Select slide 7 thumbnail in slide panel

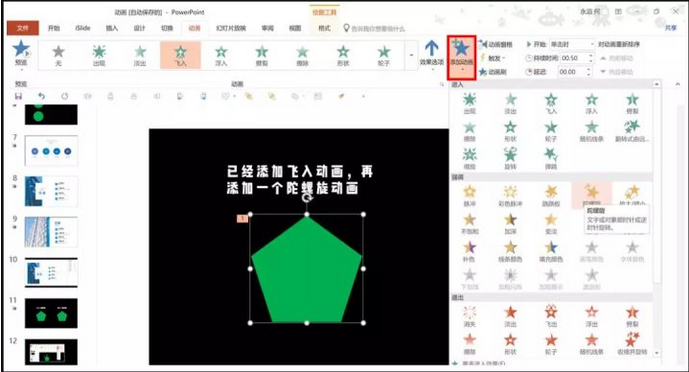tap(51, 151)
